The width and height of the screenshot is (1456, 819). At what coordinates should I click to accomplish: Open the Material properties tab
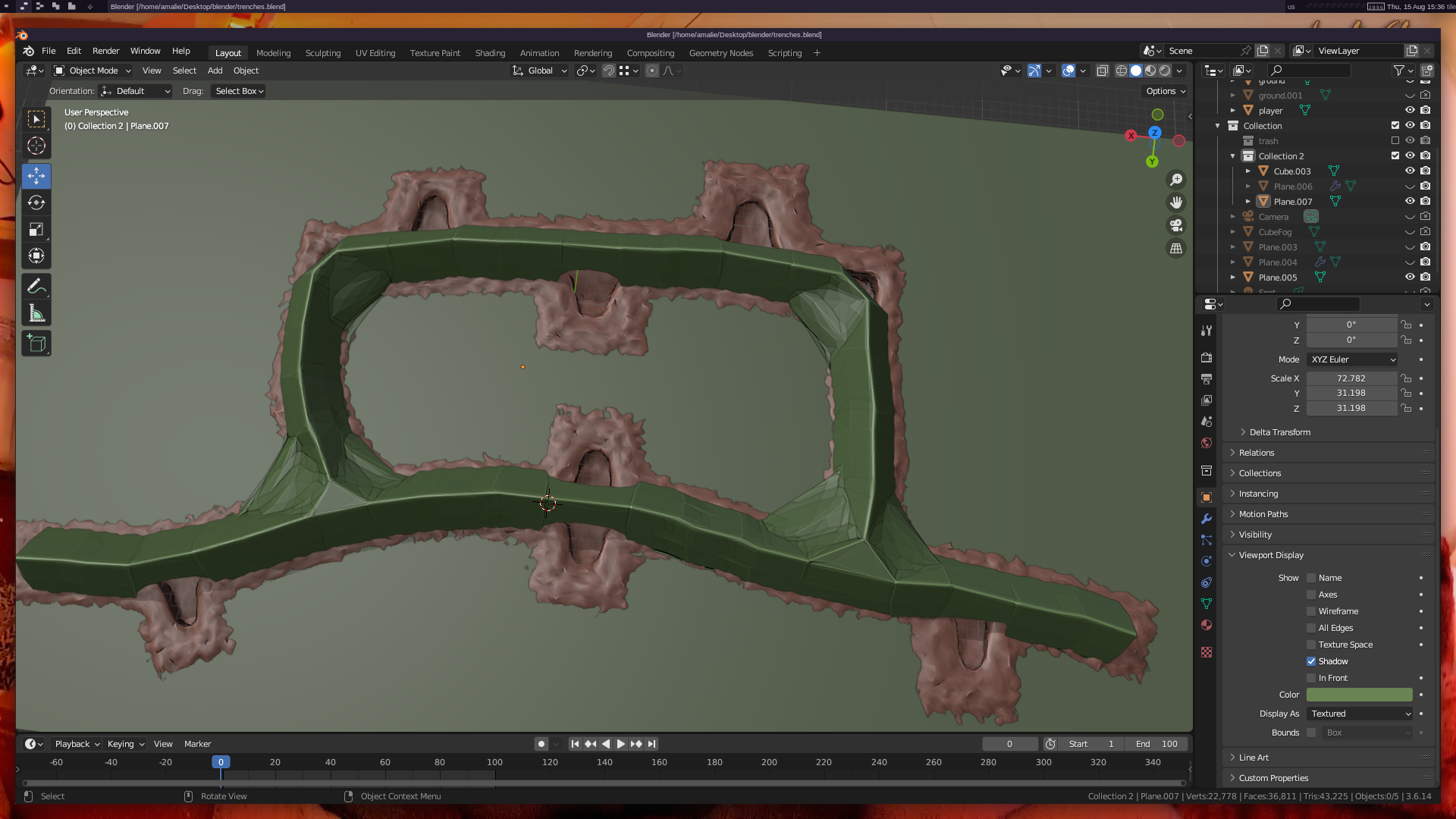1207,625
